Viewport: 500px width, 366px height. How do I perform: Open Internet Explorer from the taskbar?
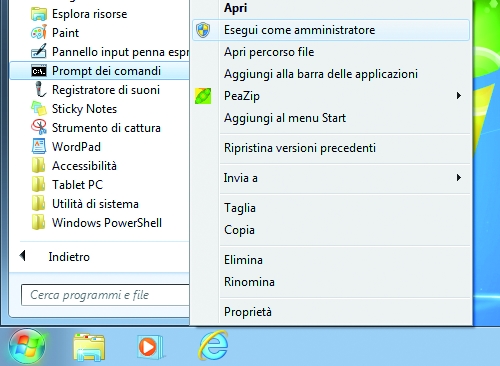pyautogui.click(x=213, y=346)
